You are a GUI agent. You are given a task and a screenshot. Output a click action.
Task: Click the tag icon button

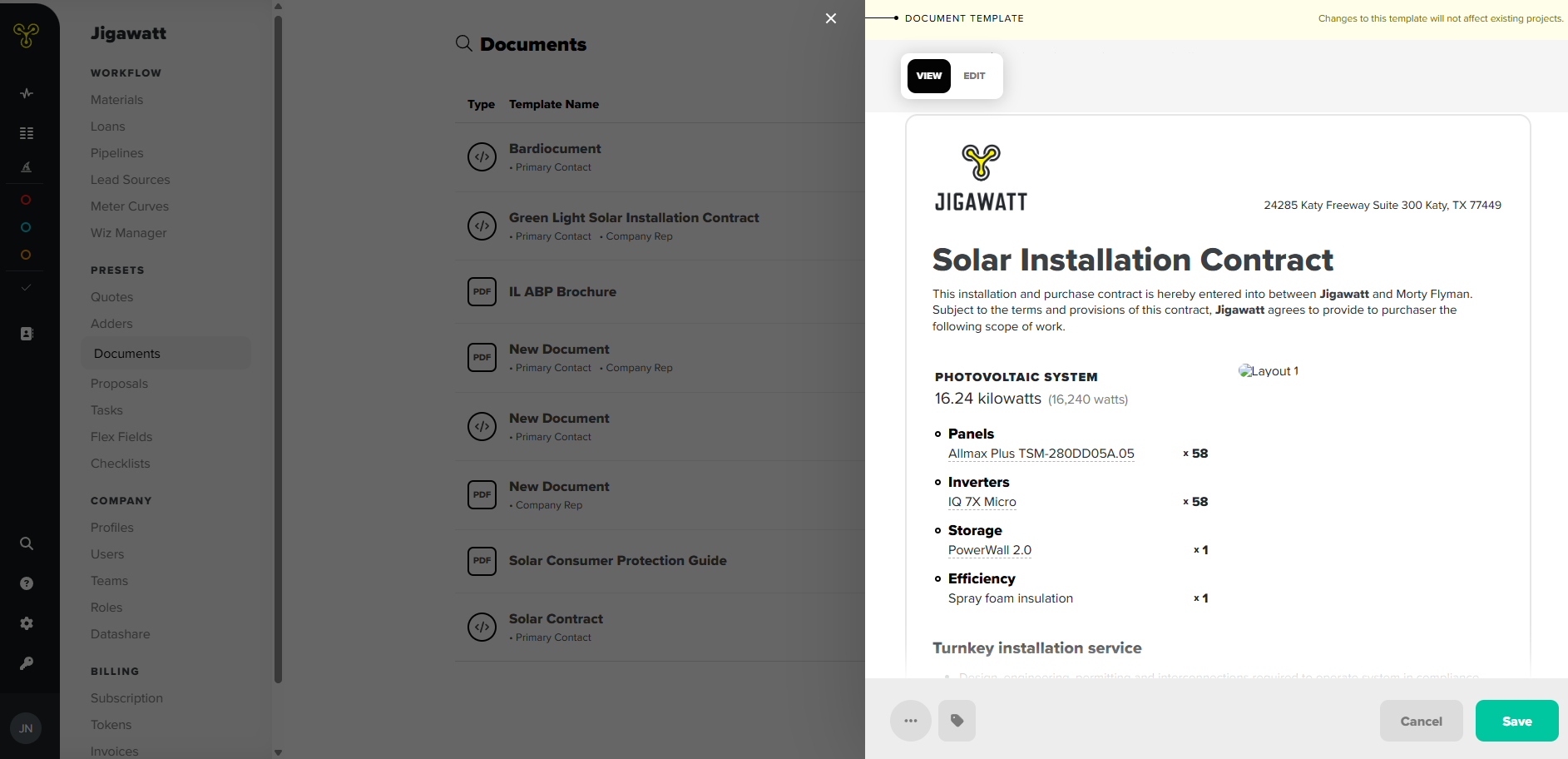[x=957, y=721]
